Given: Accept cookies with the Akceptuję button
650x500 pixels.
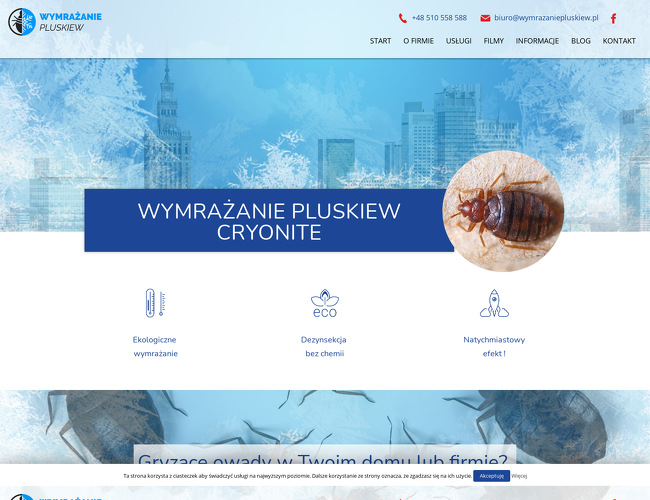Looking at the screenshot, I should (x=491, y=476).
